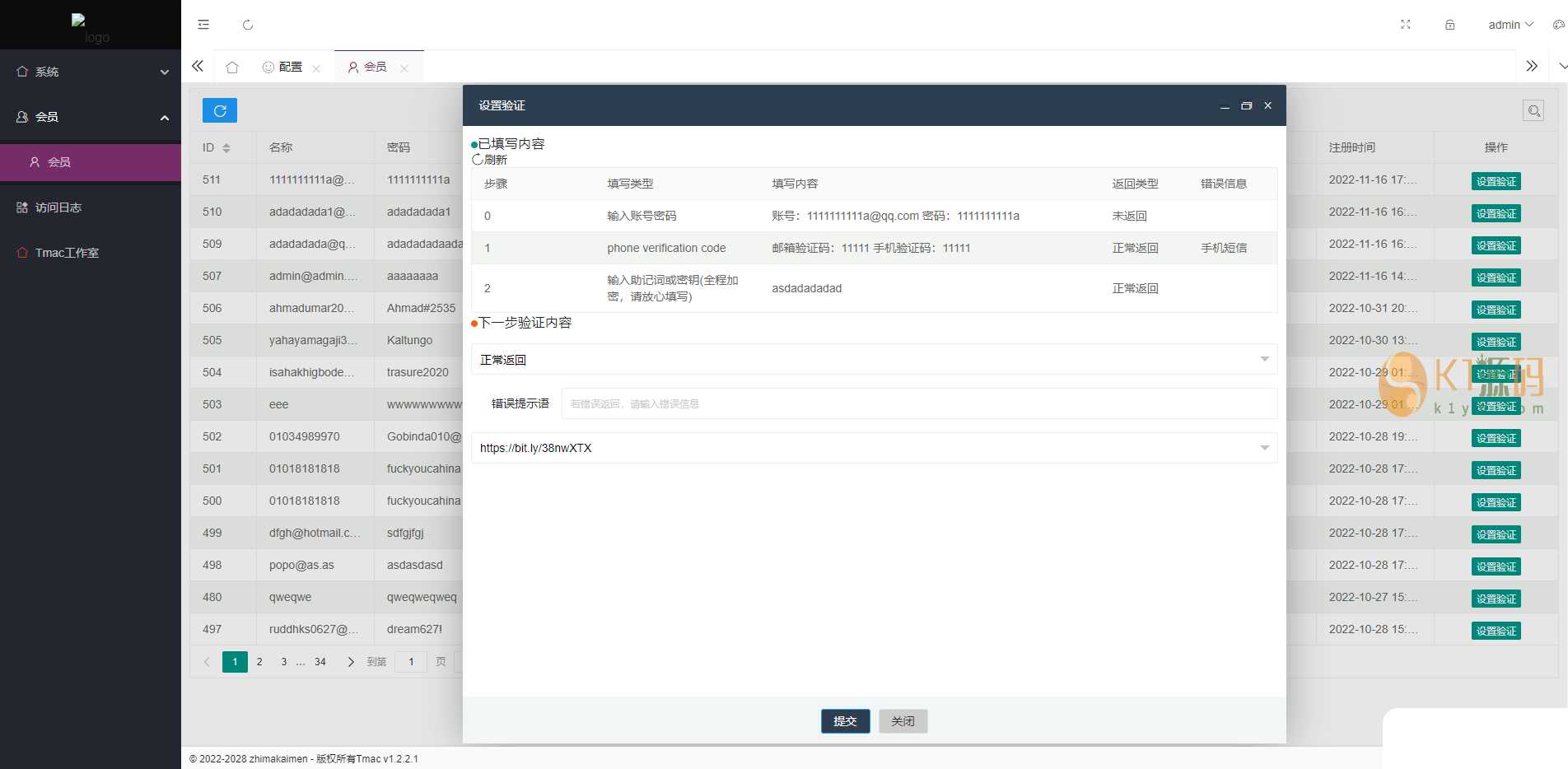This screenshot has width=1568, height=769.
Task: Focus the 错误提示语 input field
Action: (x=919, y=403)
